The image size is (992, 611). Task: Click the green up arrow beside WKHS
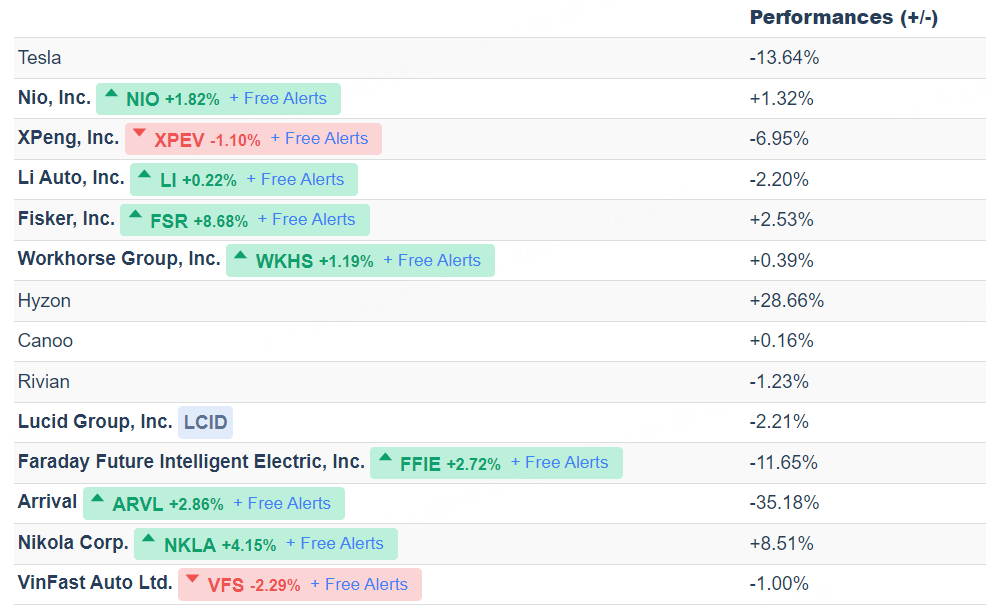click(x=241, y=256)
